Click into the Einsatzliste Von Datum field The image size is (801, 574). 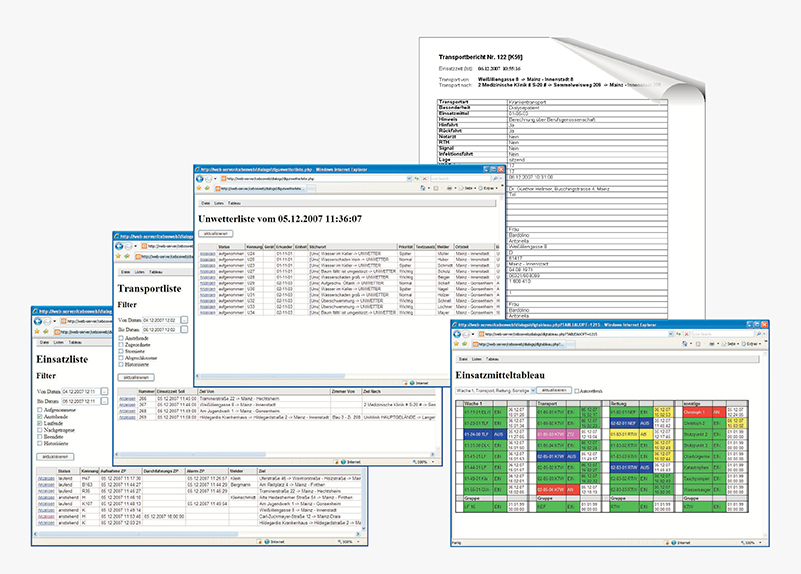[80, 391]
